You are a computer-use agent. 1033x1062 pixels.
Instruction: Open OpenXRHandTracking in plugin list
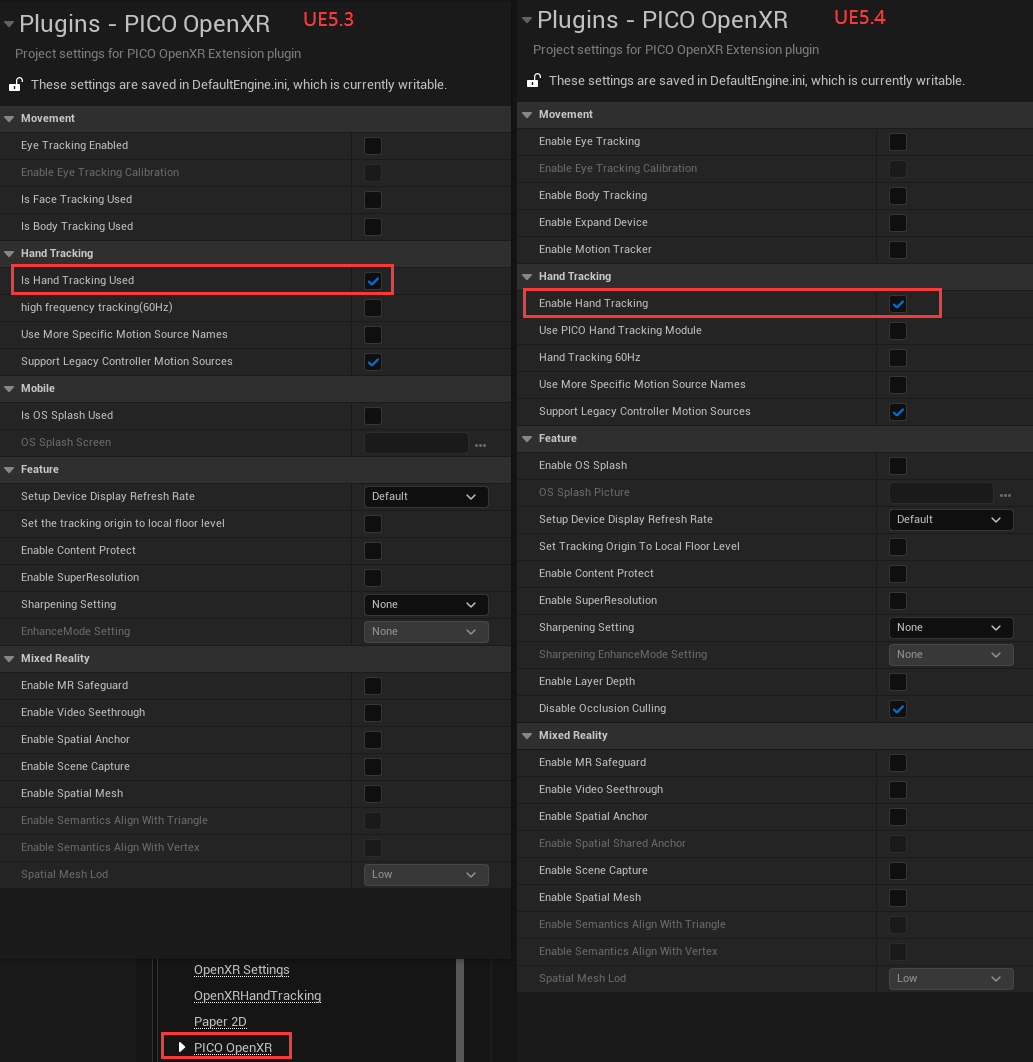pyautogui.click(x=257, y=996)
